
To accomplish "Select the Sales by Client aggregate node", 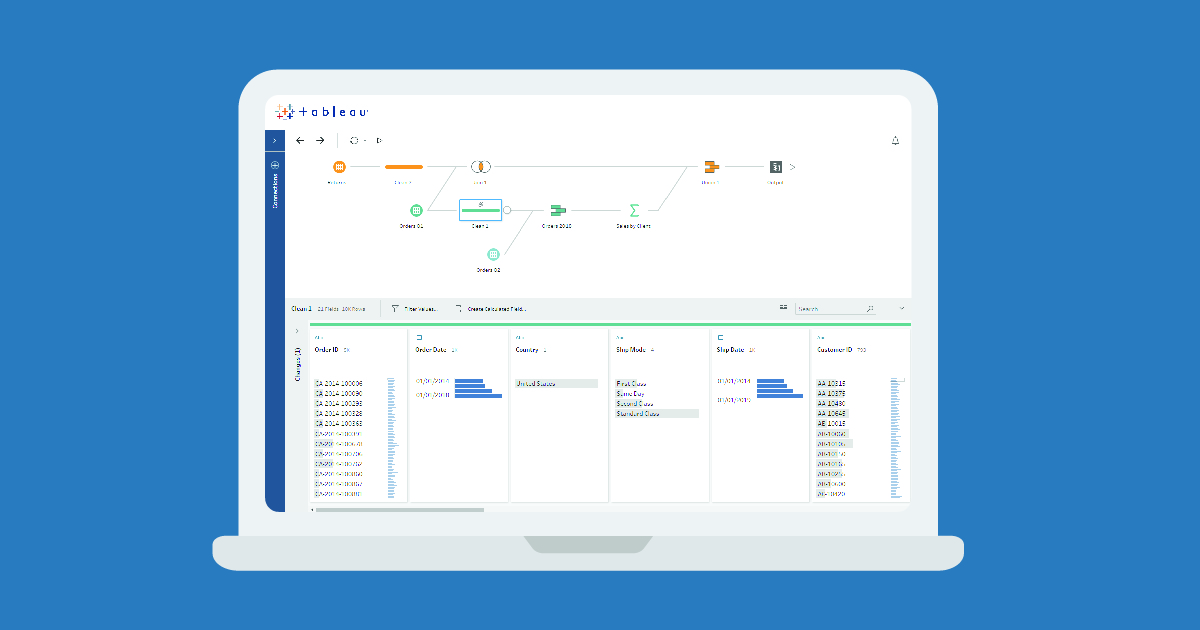I will click(x=634, y=210).
